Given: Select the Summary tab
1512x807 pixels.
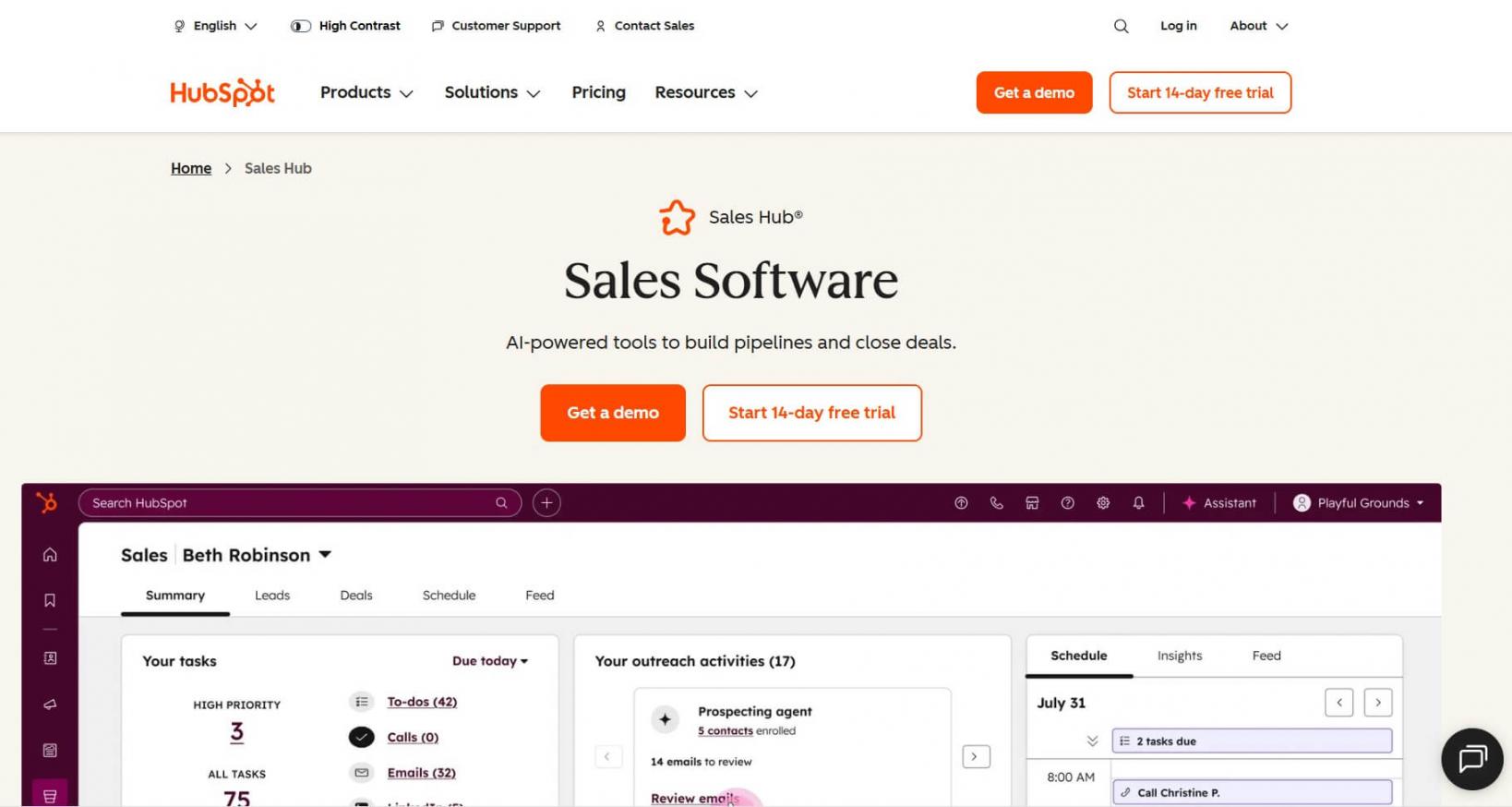Looking at the screenshot, I should click(175, 596).
